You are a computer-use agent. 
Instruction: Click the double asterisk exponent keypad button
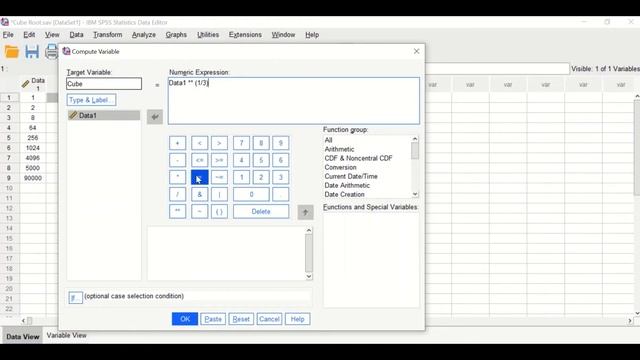coord(177,211)
